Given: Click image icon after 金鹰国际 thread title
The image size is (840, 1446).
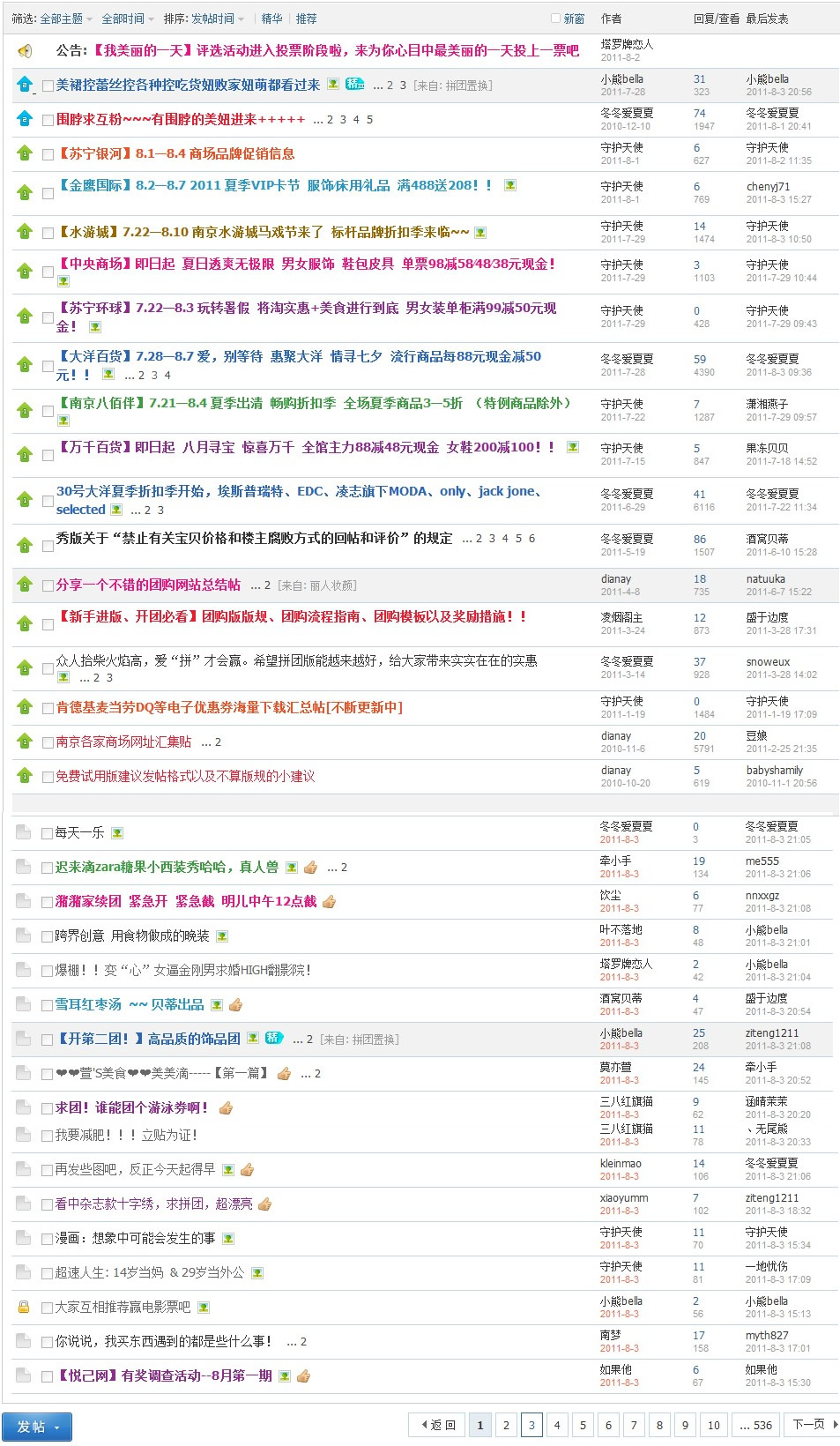Looking at the screenshot, I should 509,185.
